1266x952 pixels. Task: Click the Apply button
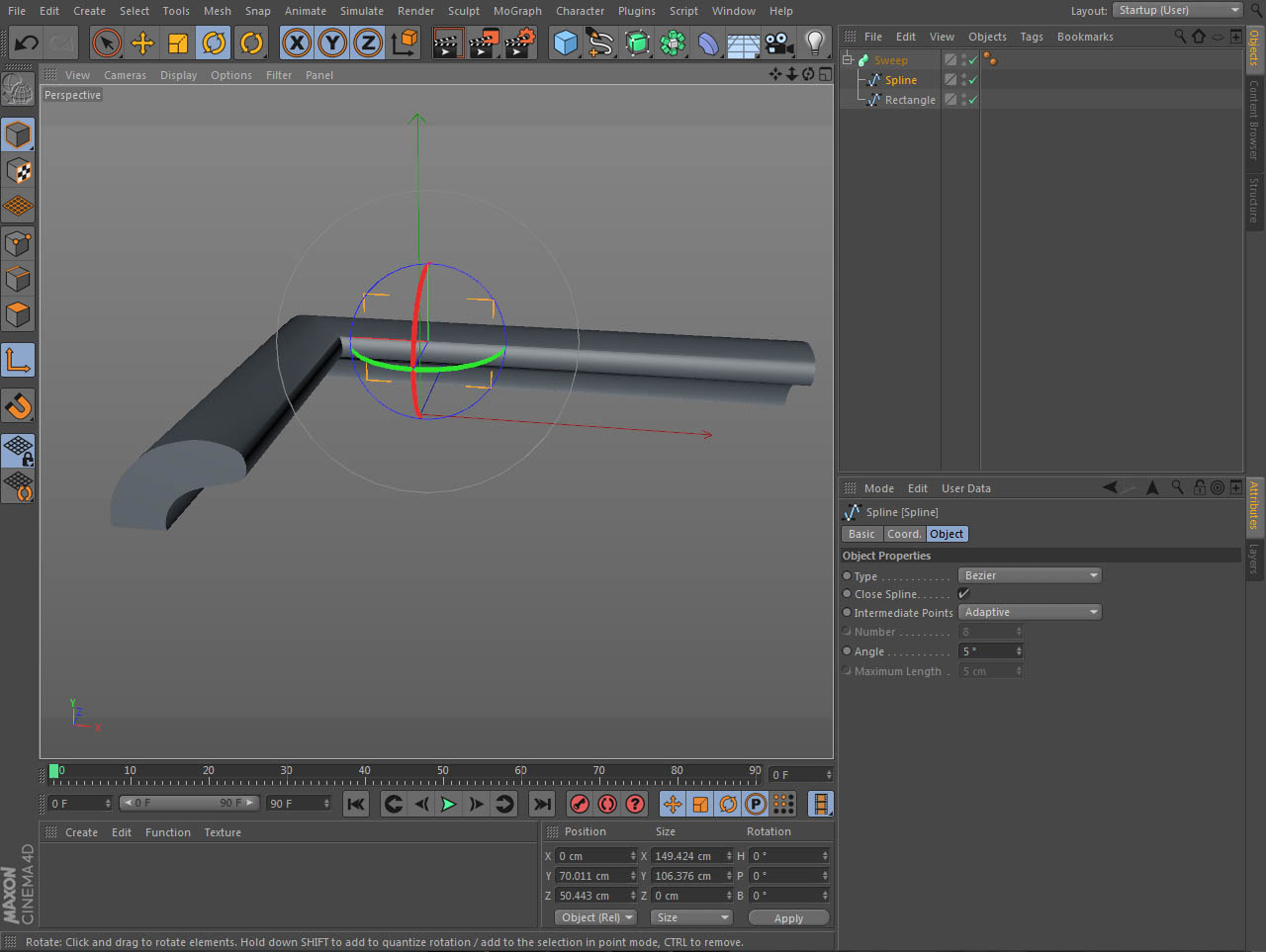click(x=788, y=918)
